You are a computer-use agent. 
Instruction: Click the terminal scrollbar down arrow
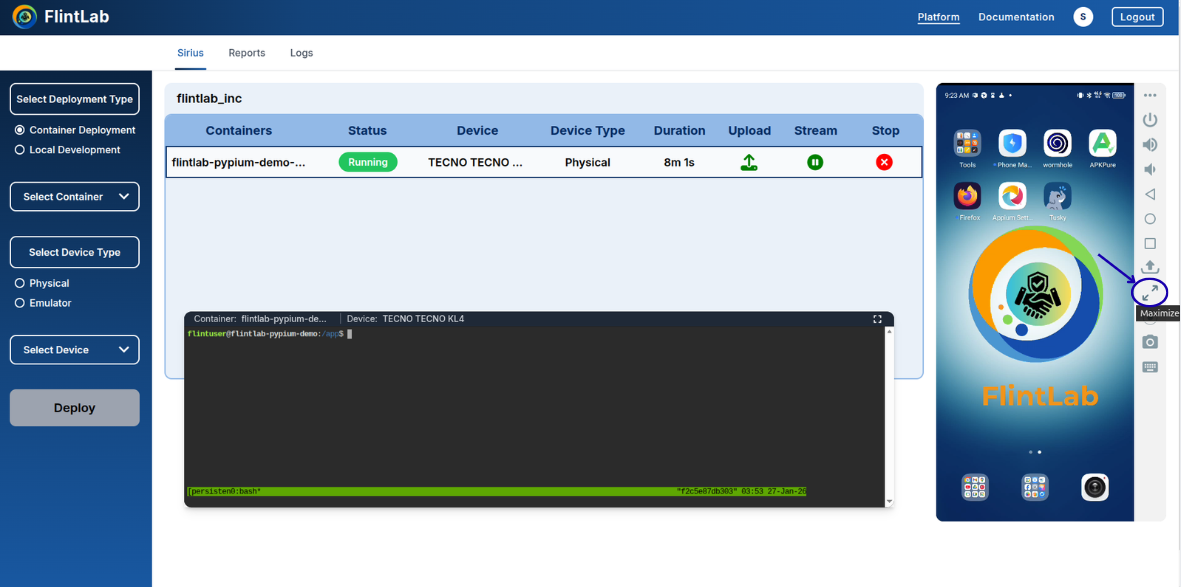[x=890, y=501]
